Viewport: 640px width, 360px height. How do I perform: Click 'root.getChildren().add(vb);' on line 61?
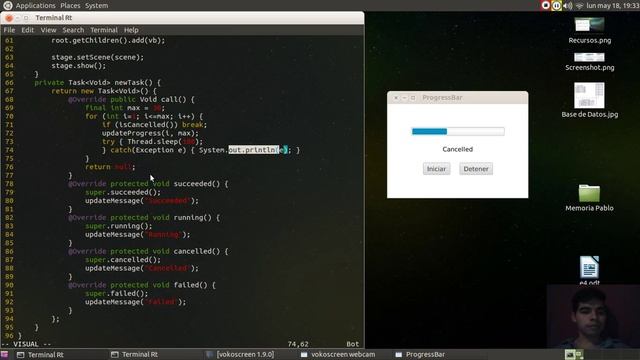coord(108,40)
